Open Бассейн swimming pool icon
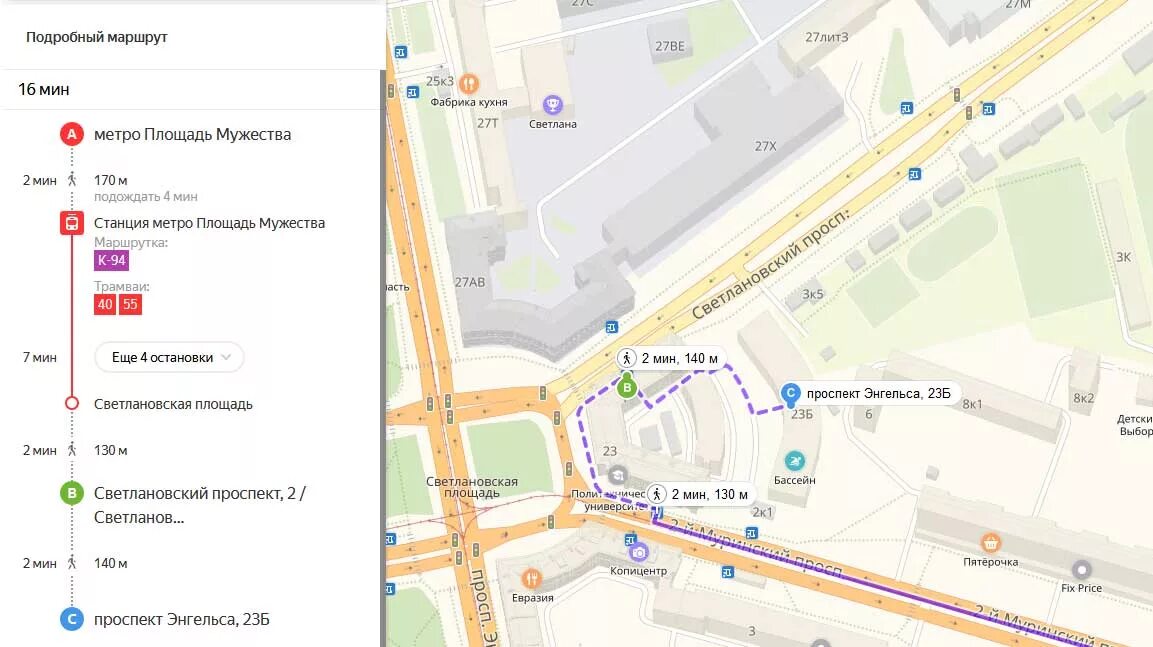The image size is (1153, 647). point(794,461)
